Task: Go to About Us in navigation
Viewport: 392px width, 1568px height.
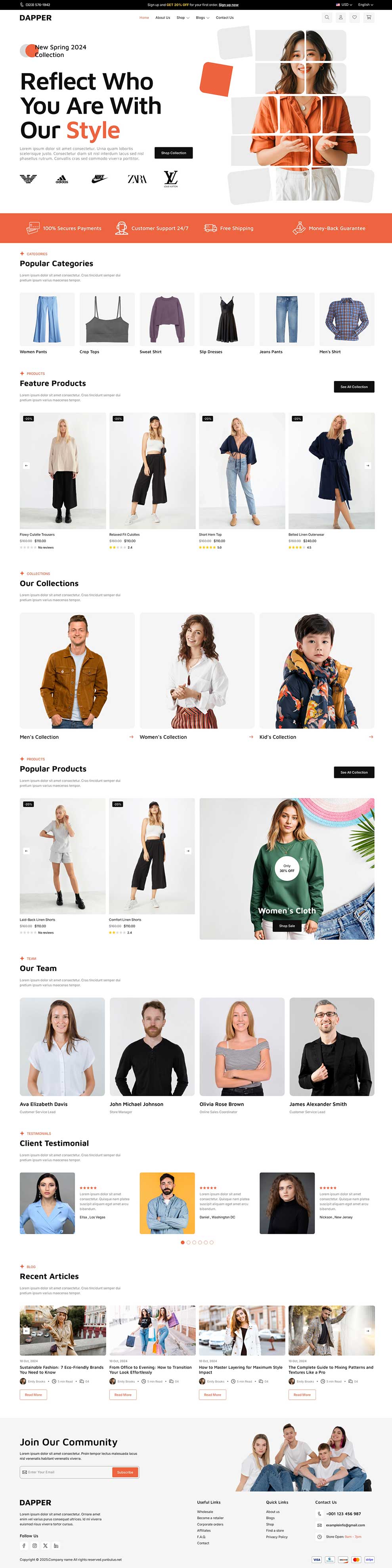Action: (x=163, y=18)
